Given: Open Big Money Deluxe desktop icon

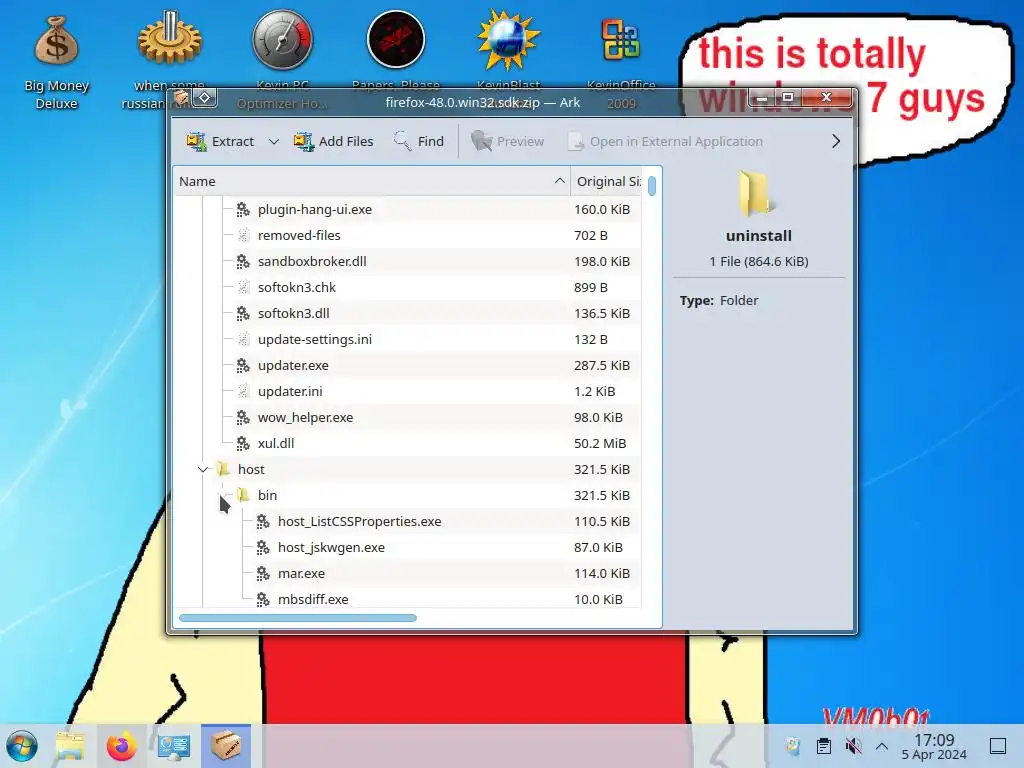Looking at the screenshot, I should (57, 63).
